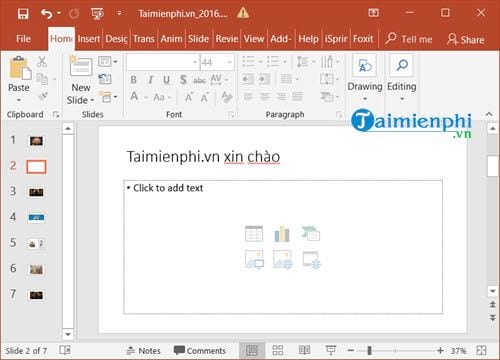Toggle Italic formatting
The image size is (500, 360).
[x=150, y=80]
